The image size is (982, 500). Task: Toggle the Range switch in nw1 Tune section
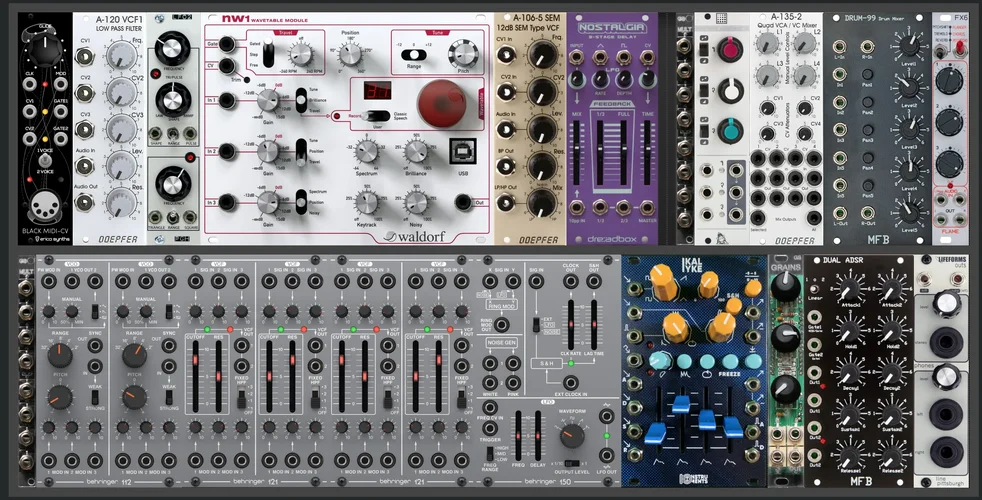click(x=413, y=55)
